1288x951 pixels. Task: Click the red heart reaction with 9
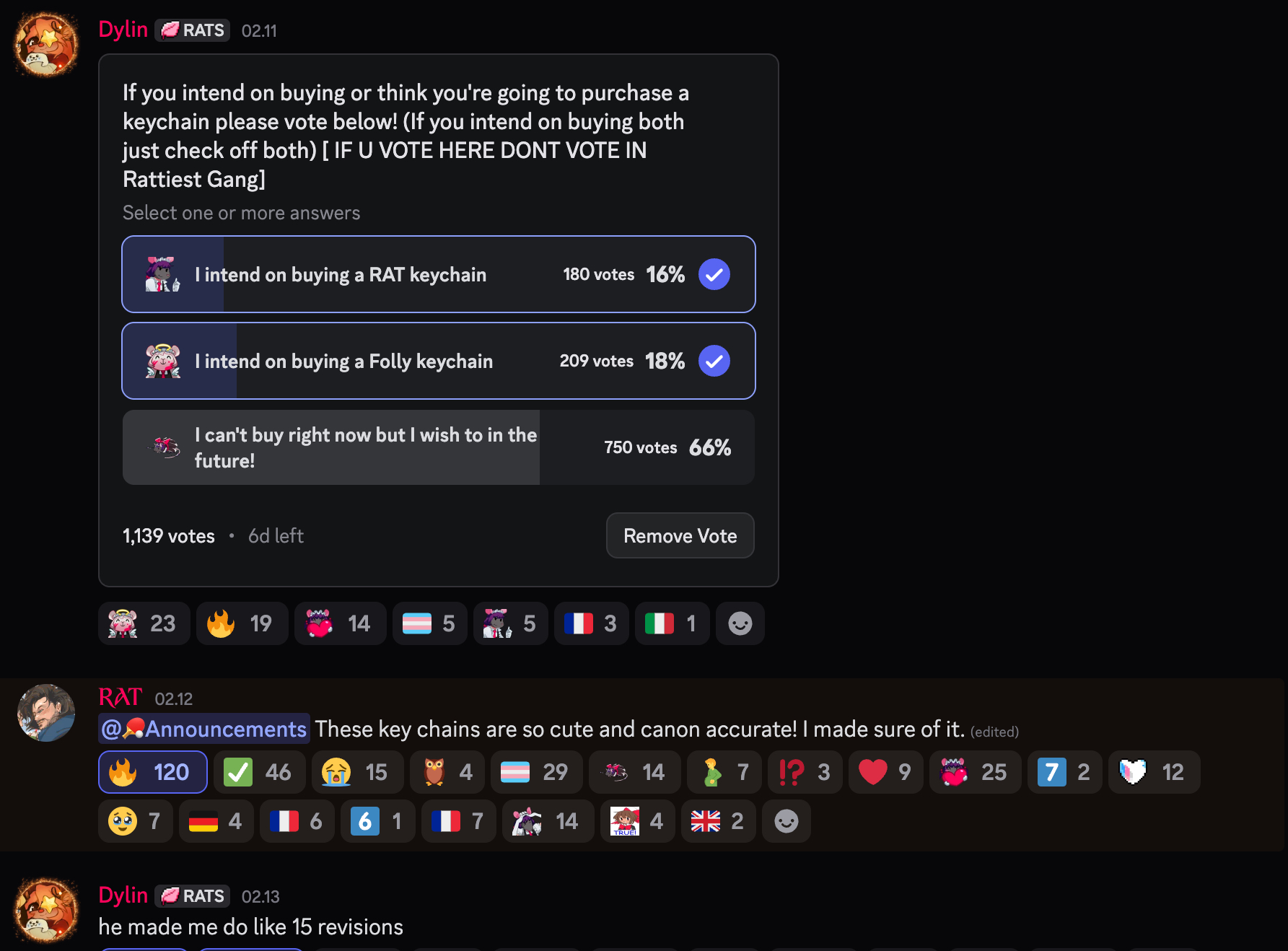click(x=885, y=772)
